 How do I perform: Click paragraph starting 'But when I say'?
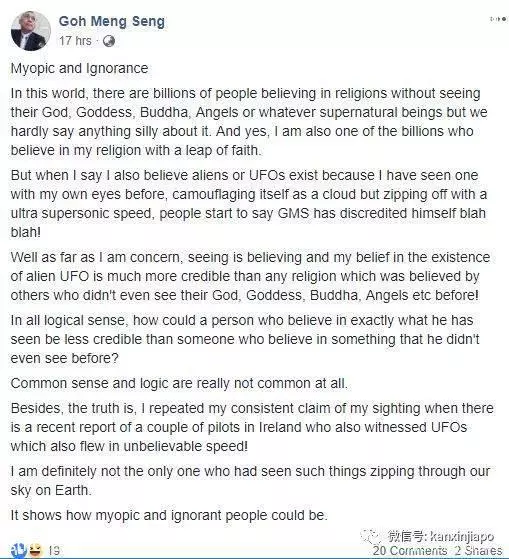[x=249, y=204]
